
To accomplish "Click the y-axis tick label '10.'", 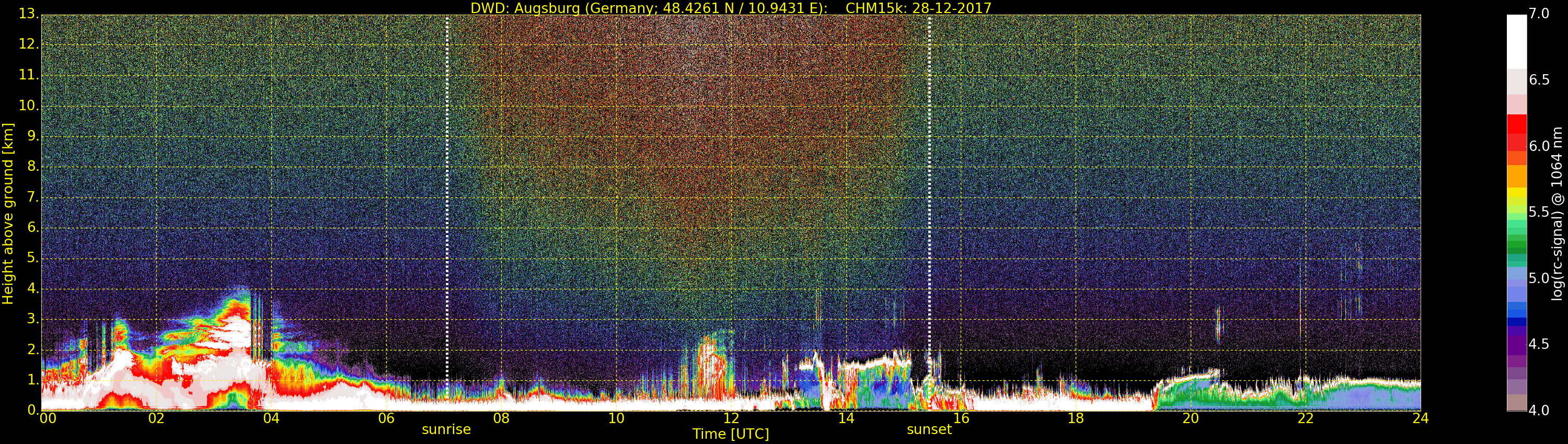I will [x=29, y=105].
